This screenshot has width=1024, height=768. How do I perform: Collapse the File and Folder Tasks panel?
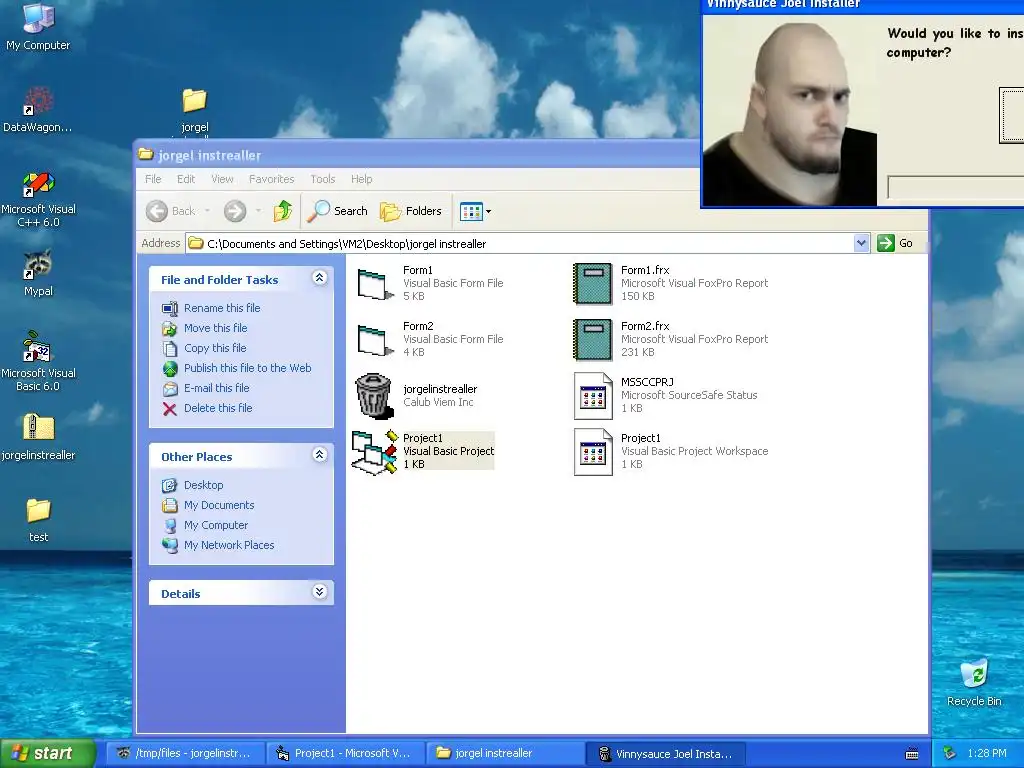[319, 278]
